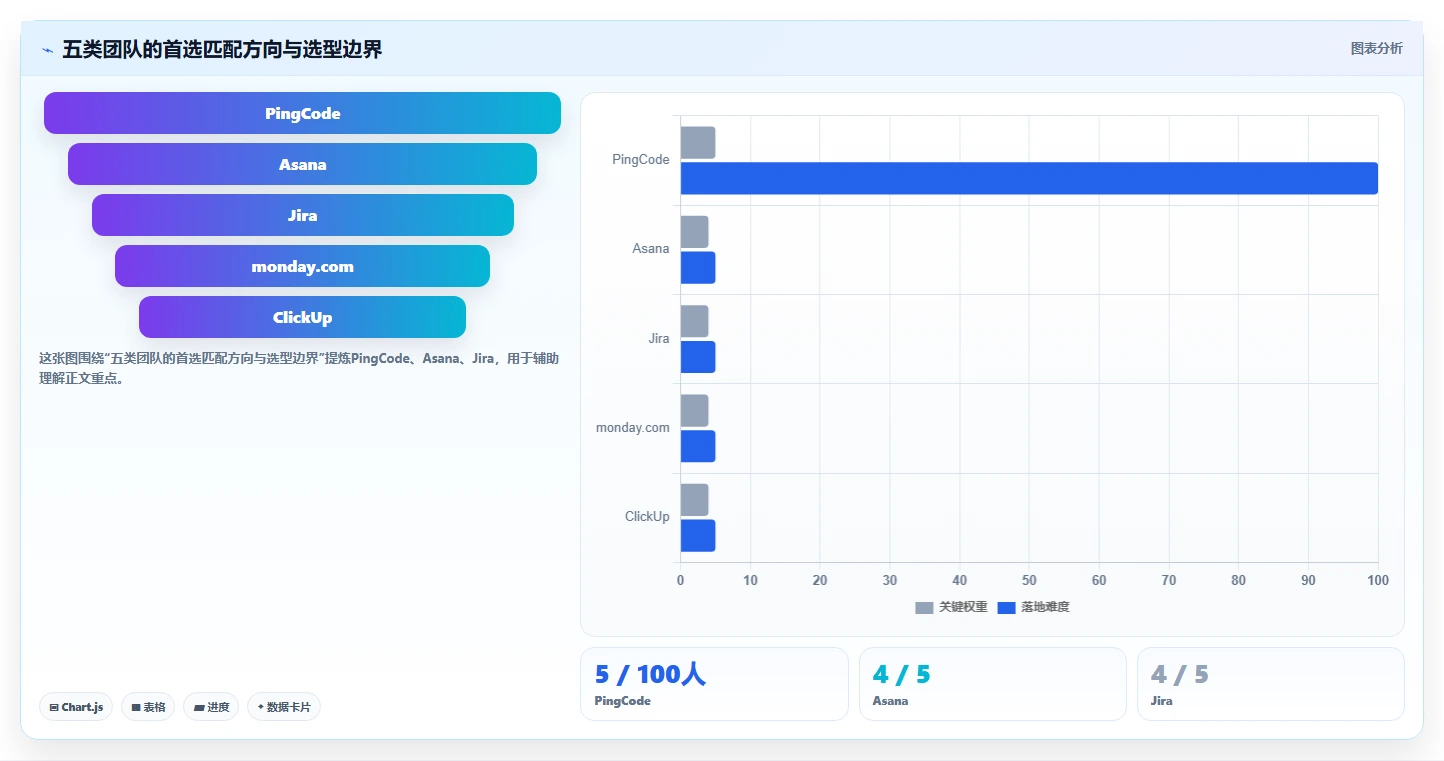This screenshot has height=761, width=1444.
Task: Click Asana's gray bar in chart
Action: 694,232
